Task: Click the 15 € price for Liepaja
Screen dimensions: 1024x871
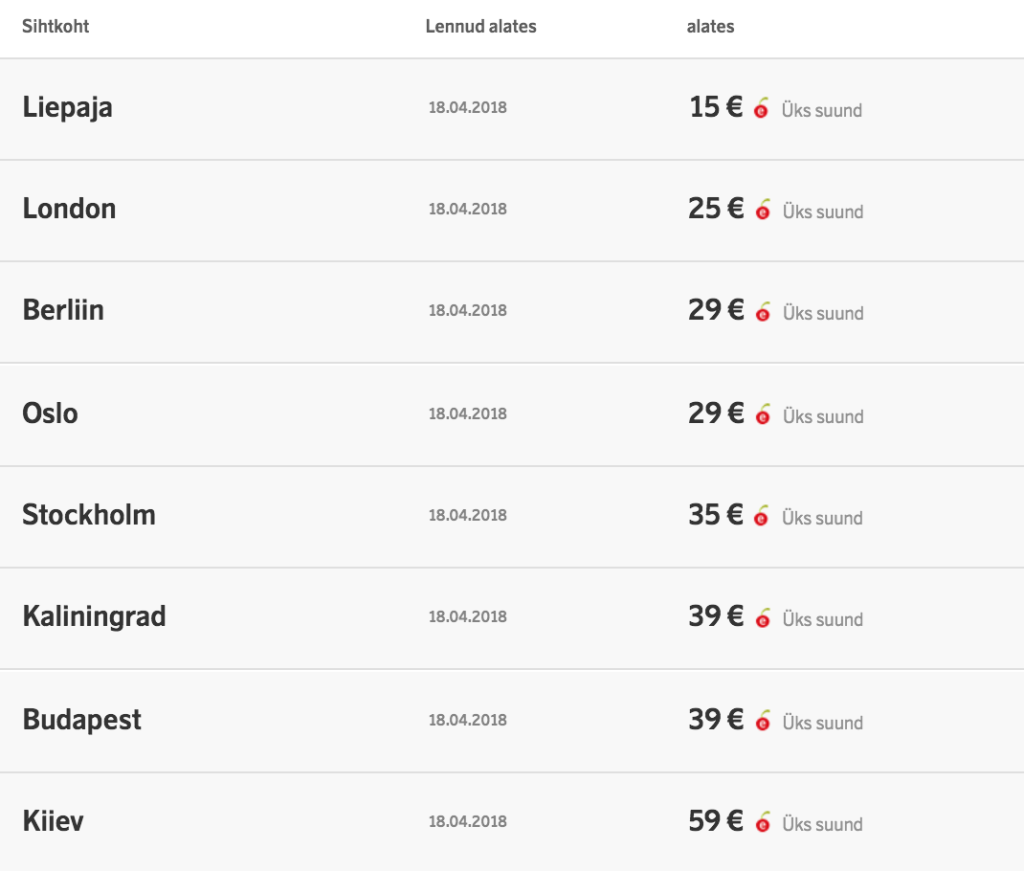Action: (716, 107)
